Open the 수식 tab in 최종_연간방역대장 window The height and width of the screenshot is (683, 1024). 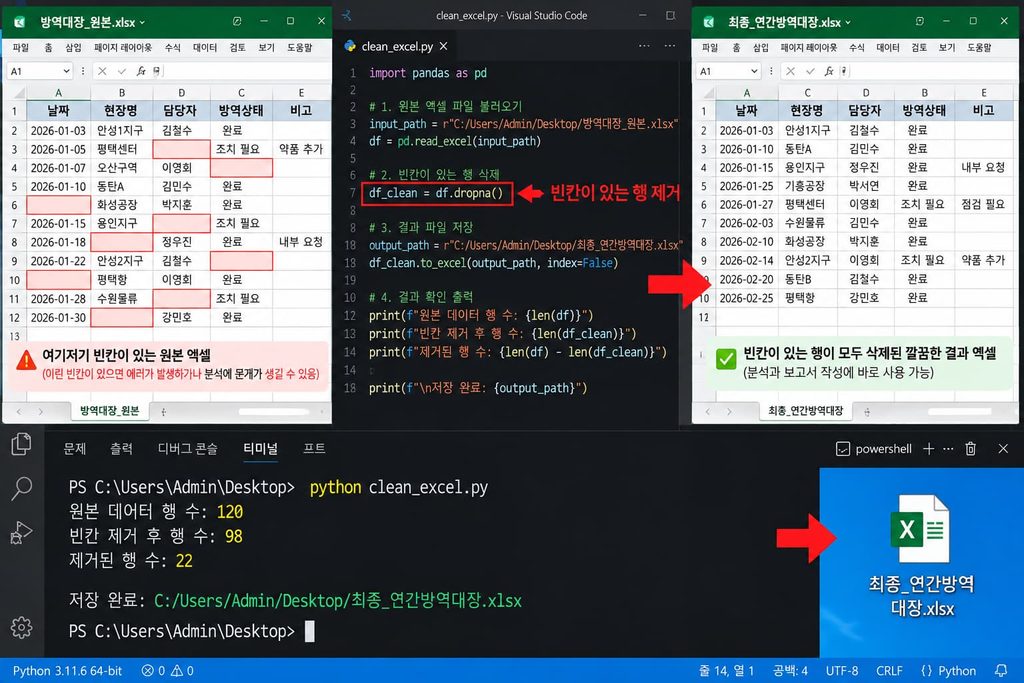(x=856, y=48)
